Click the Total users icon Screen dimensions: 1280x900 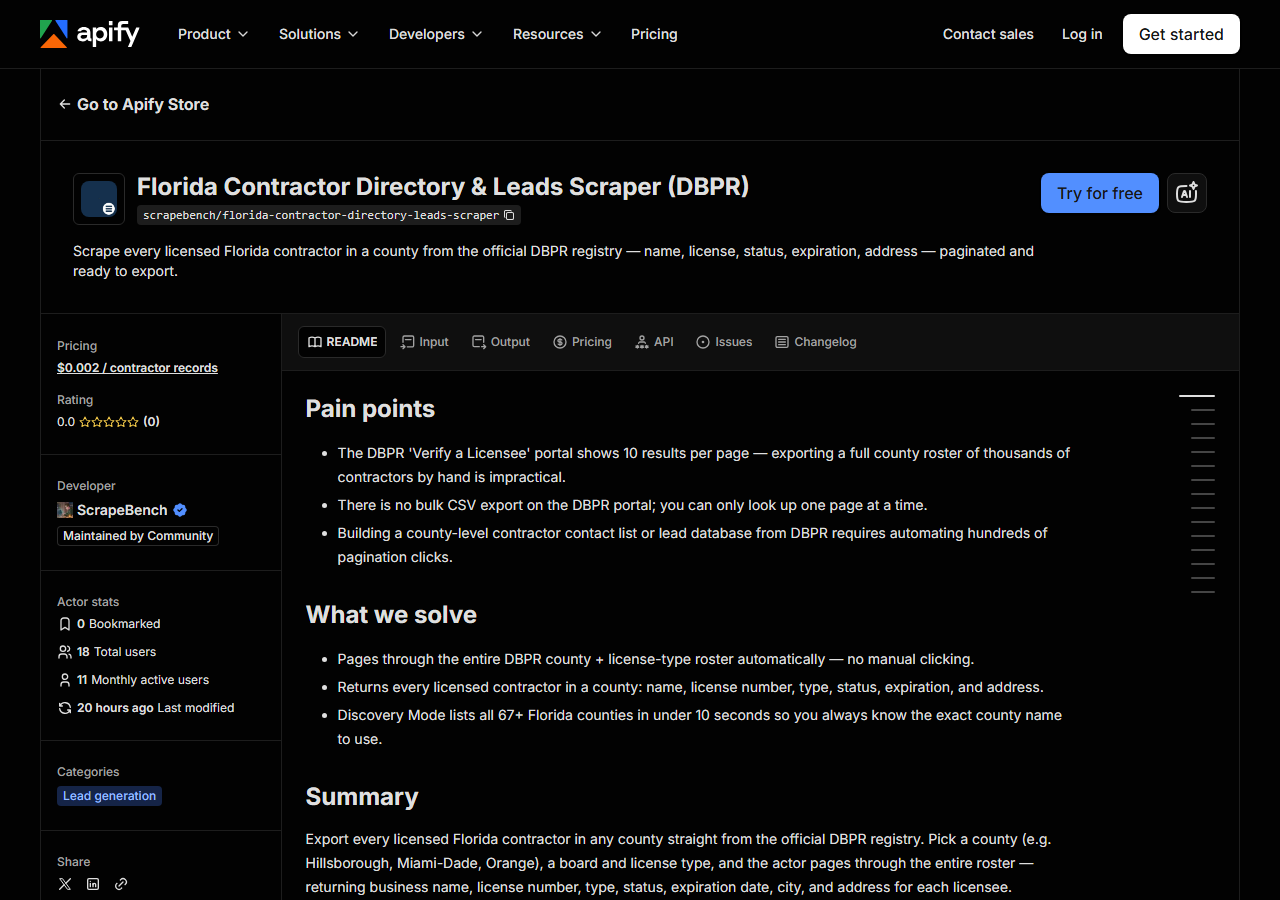65,652
